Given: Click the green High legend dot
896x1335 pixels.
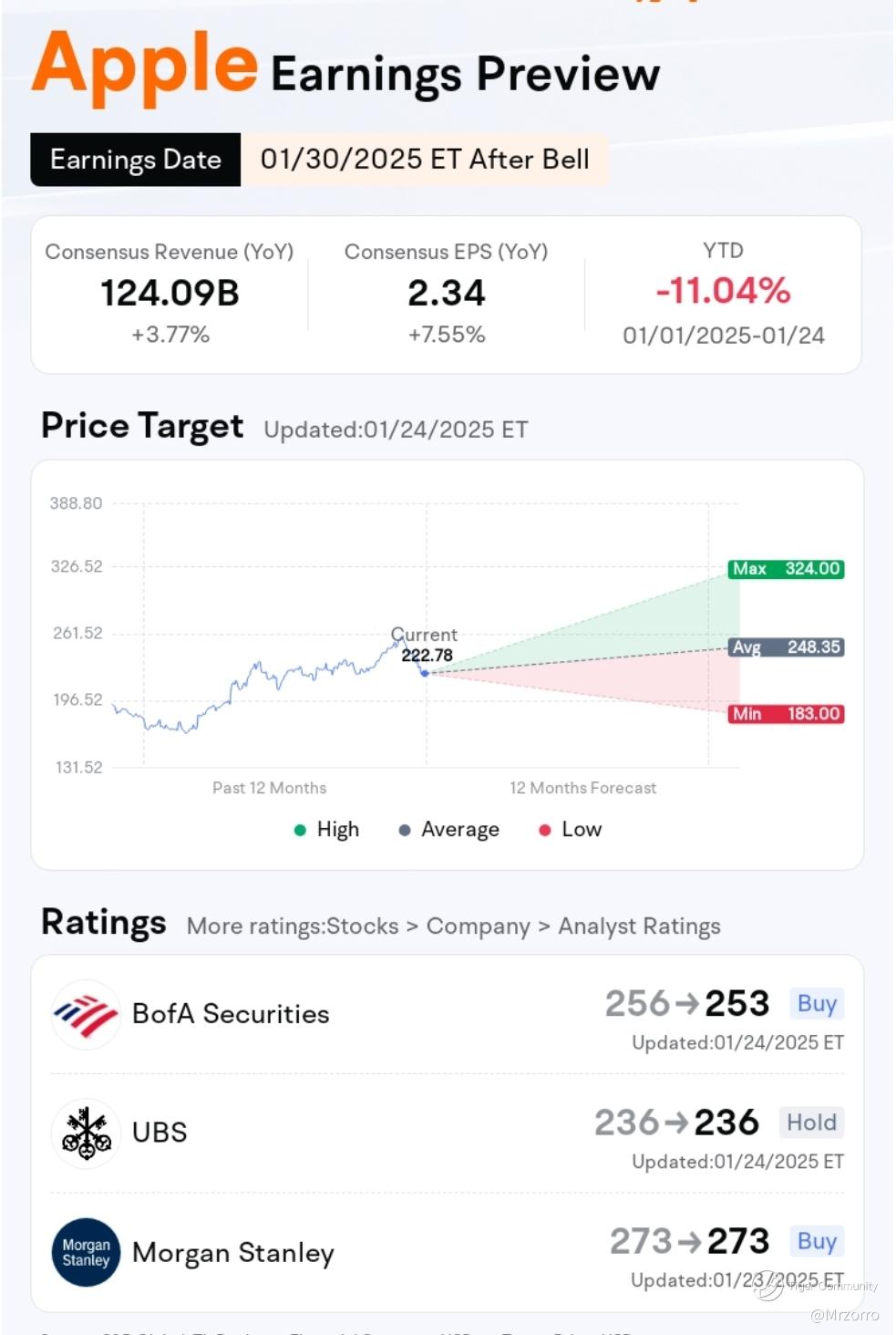Looking at the screenshot, I should click(x=300, y=830).
